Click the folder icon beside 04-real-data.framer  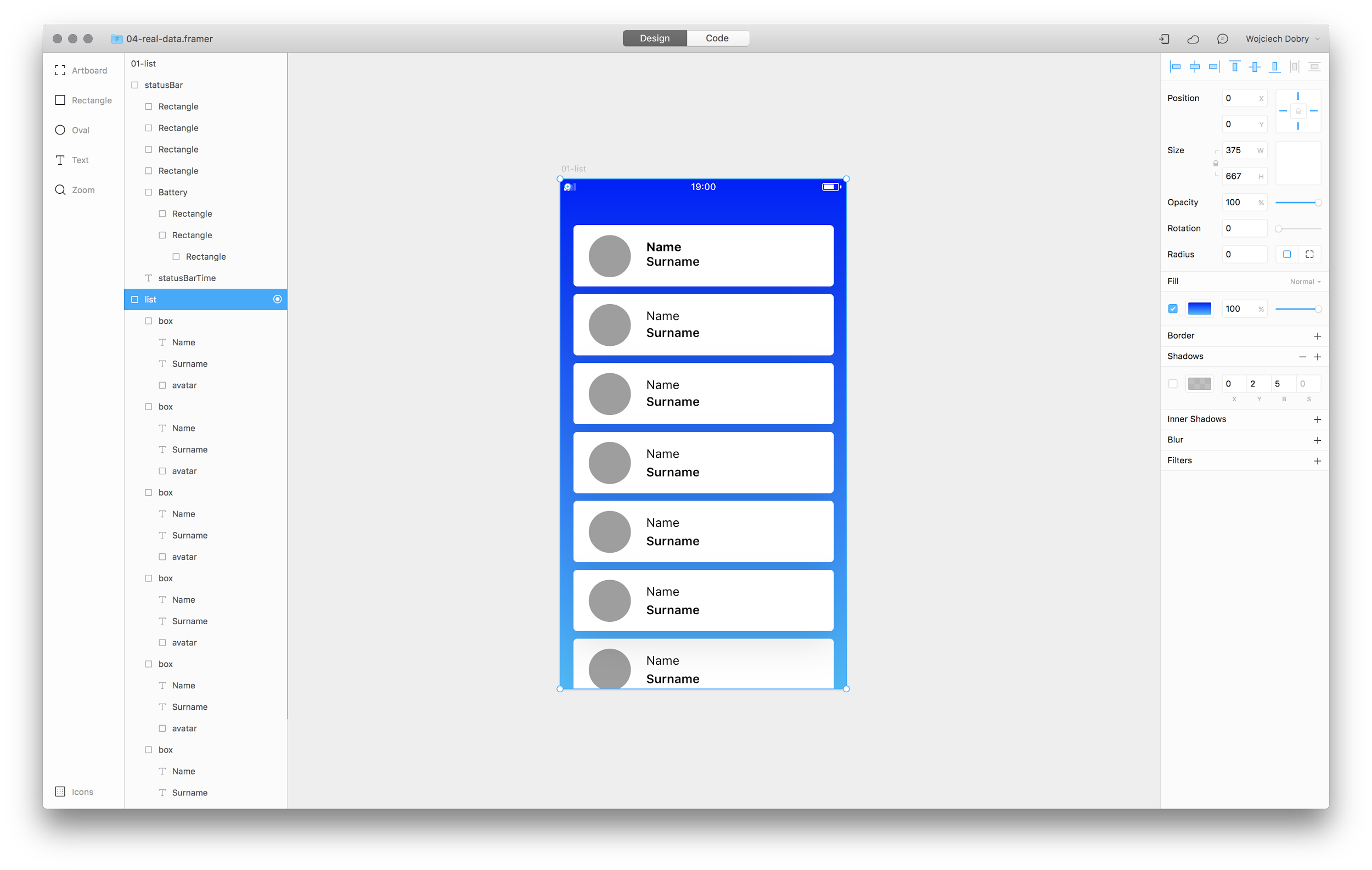pyautogui.click(x=117, y=39)
